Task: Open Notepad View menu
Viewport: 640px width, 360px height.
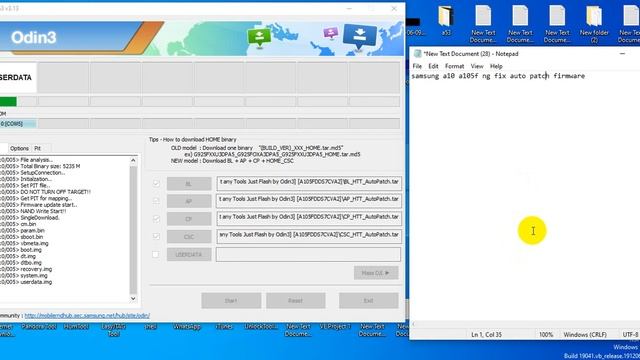Action: click(x=477, y=66)
